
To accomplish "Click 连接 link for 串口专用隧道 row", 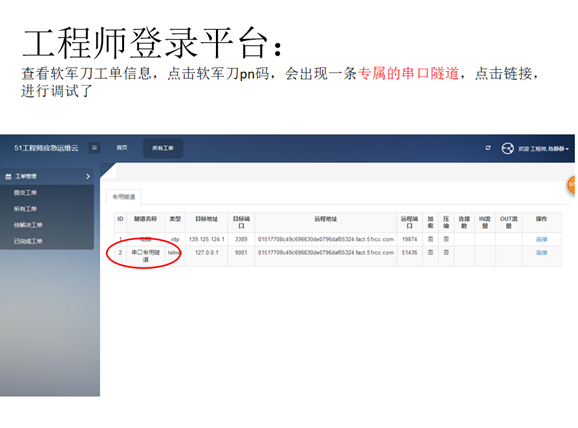I will [541, 253].
